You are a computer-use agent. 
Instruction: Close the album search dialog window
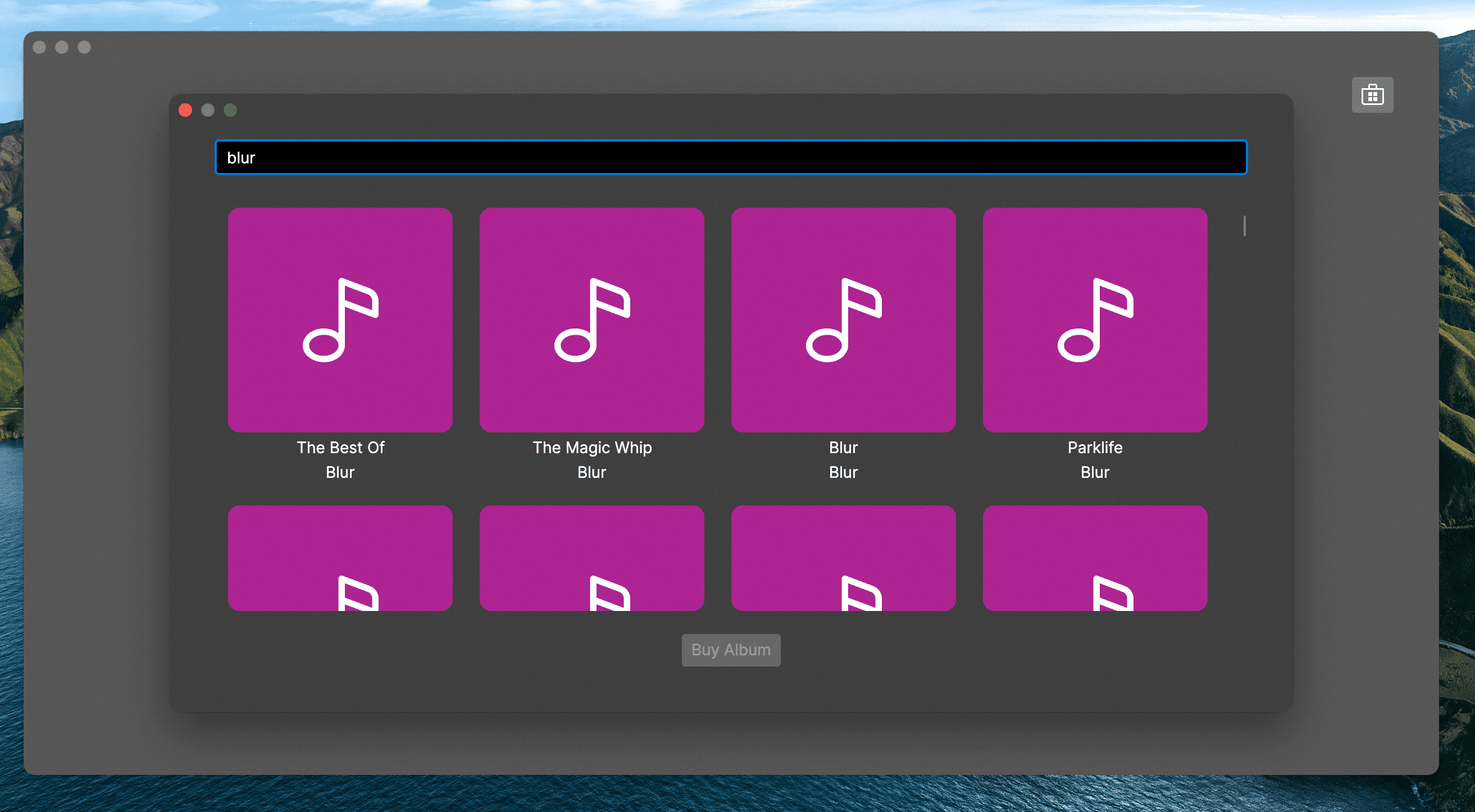point(185,110)
